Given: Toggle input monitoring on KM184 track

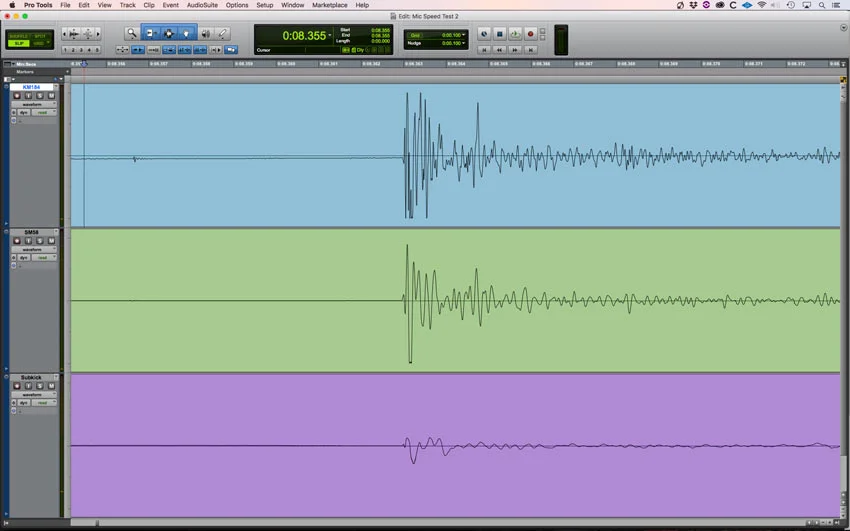Looking at the screenshot, I should tap(28, 96).
